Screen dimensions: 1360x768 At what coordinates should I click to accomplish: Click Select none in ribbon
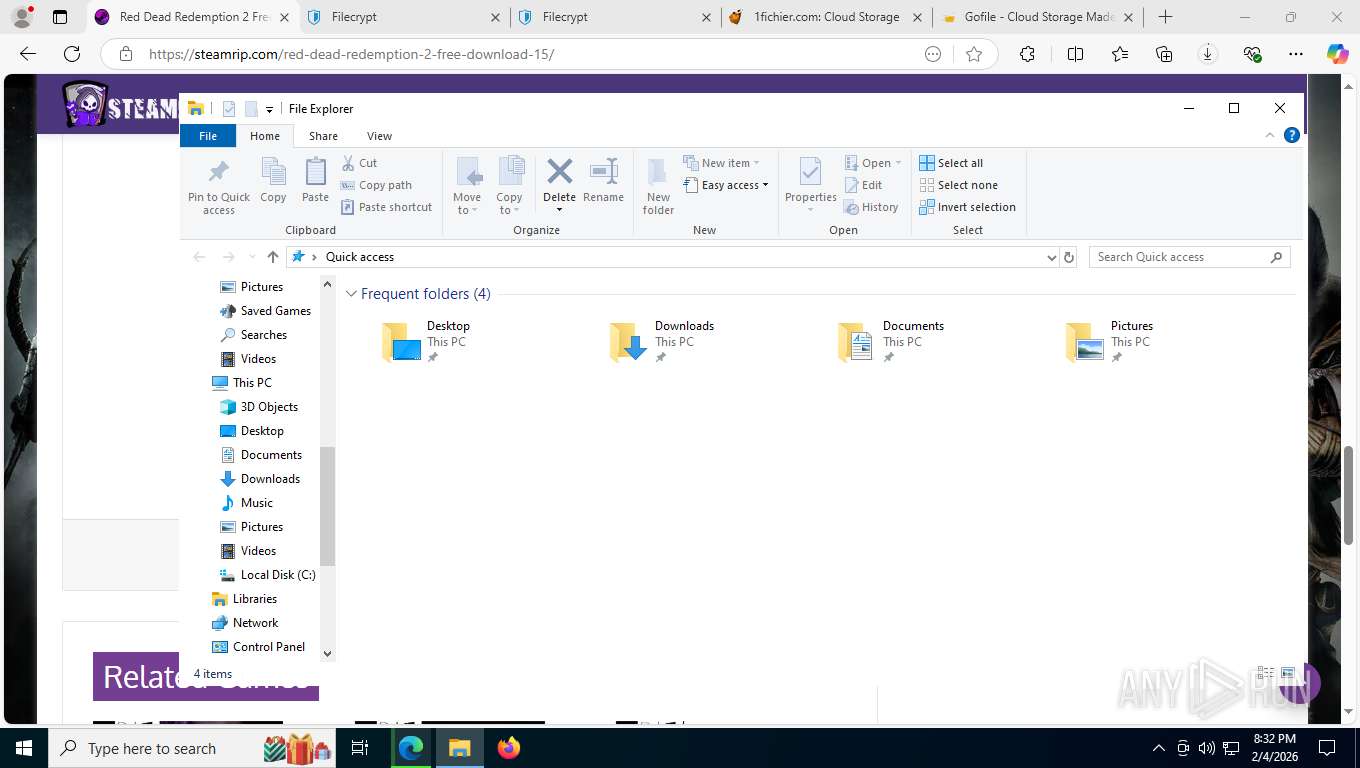pyautogui.click(x=958, y=185)
